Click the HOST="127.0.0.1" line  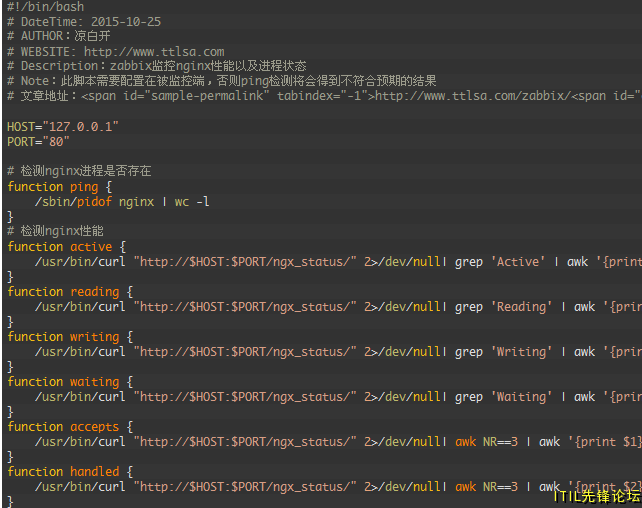pyautogui.click(x=63, y=126)
